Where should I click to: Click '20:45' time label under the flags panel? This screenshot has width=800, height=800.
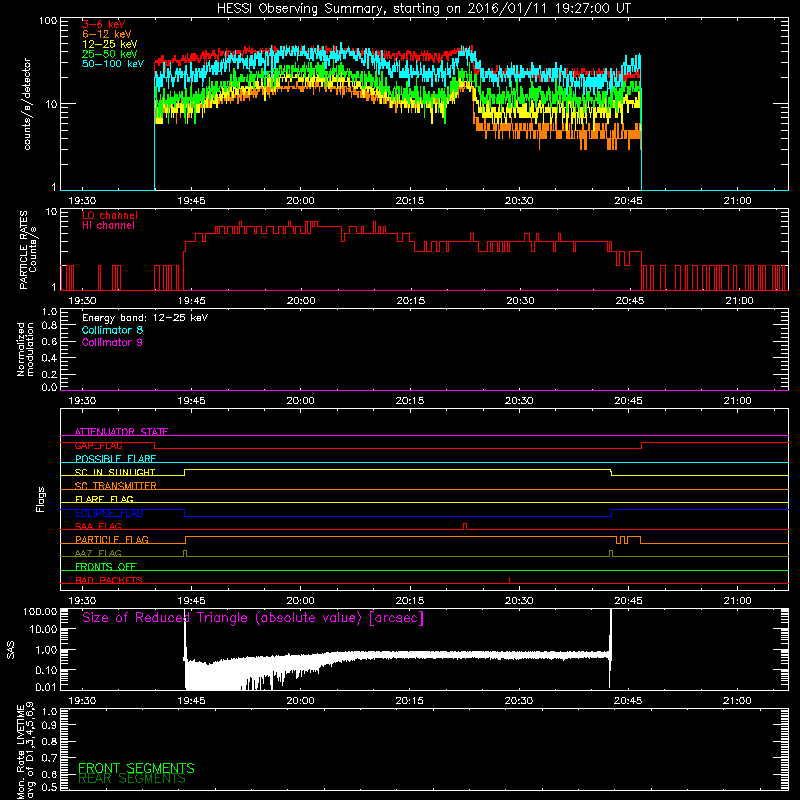(629, 601)
